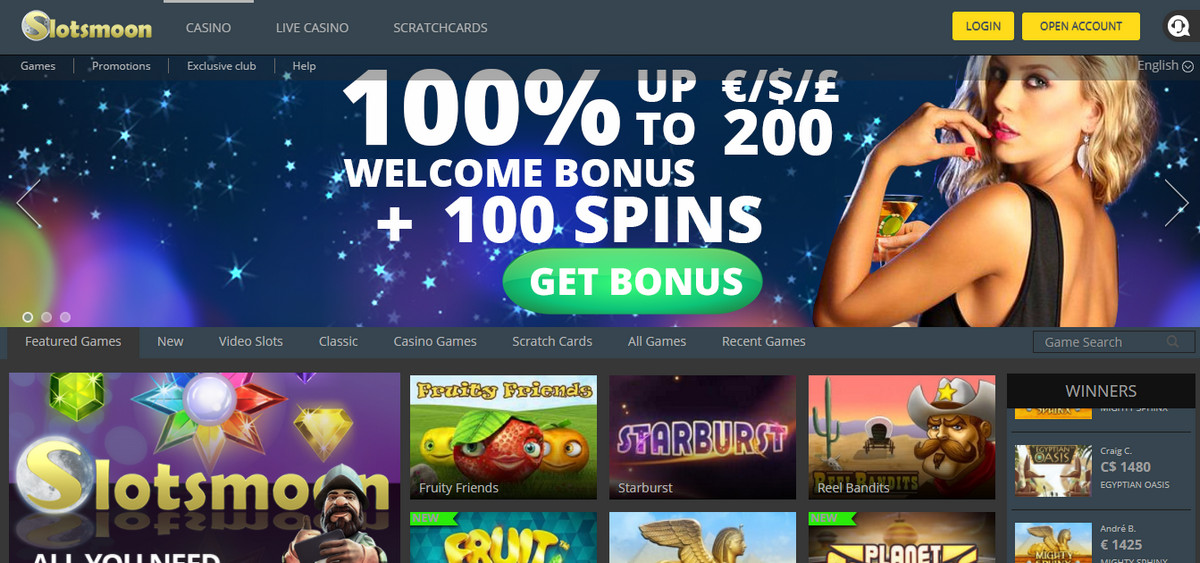Click the Open Account button

[x=1081, y=26]
